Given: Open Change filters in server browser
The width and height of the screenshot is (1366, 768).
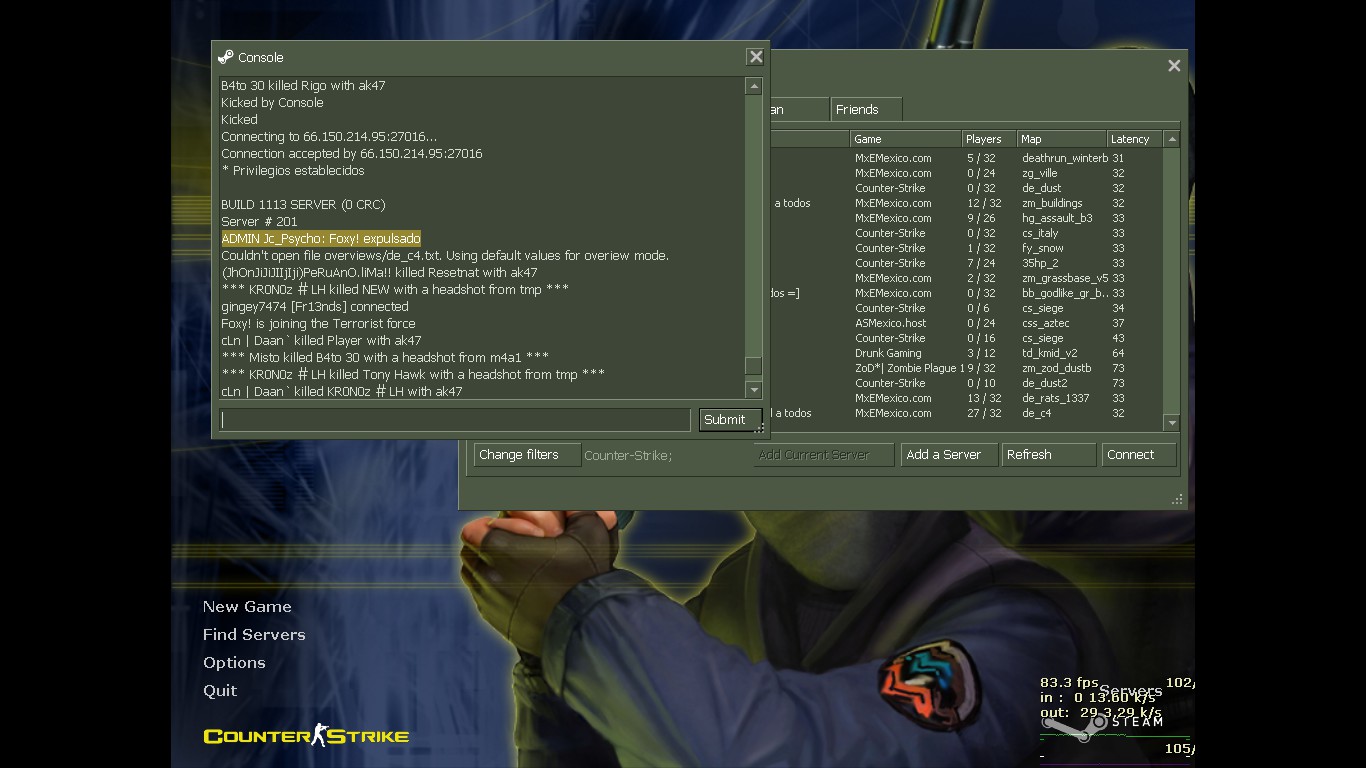Looking at the screenshot, I should (526, 455).
